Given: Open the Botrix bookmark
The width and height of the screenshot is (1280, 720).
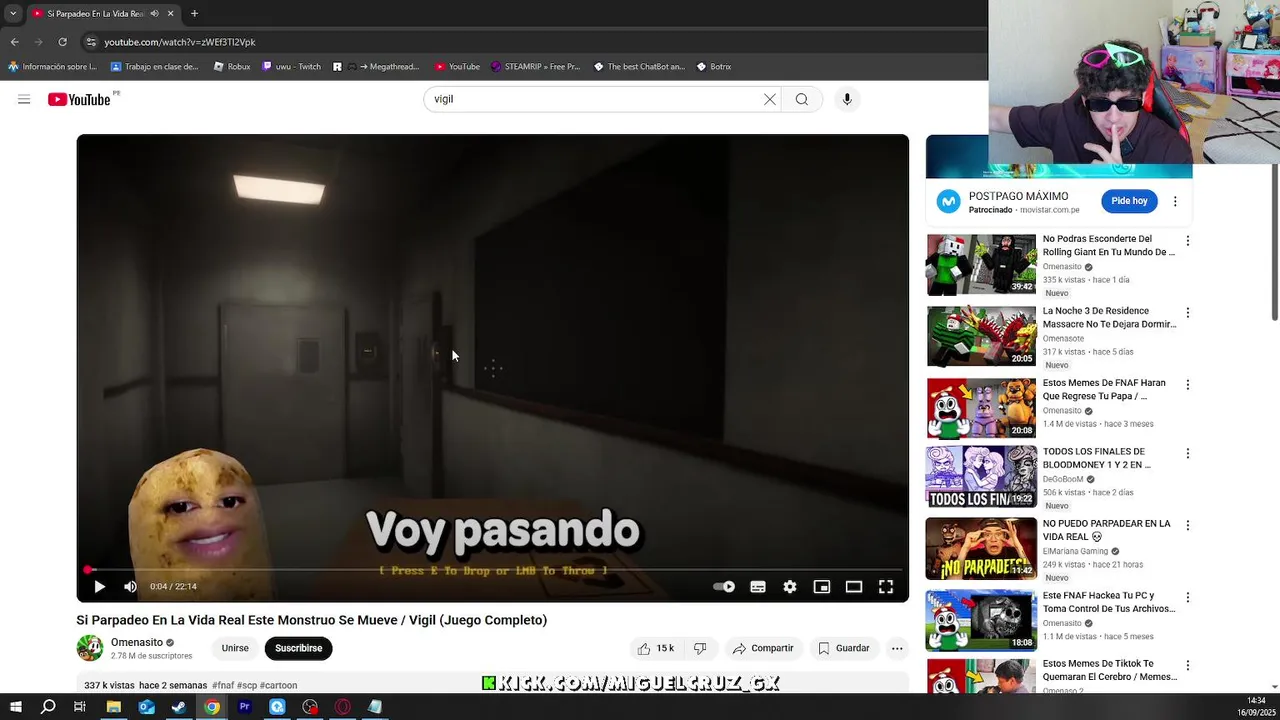Looking at the screenshot, I should click(x=714, y=67).
